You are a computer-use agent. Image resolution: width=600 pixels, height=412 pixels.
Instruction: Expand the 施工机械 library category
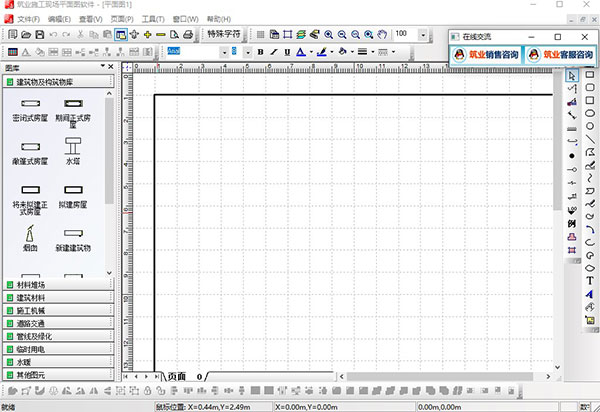tap(58, 311)
